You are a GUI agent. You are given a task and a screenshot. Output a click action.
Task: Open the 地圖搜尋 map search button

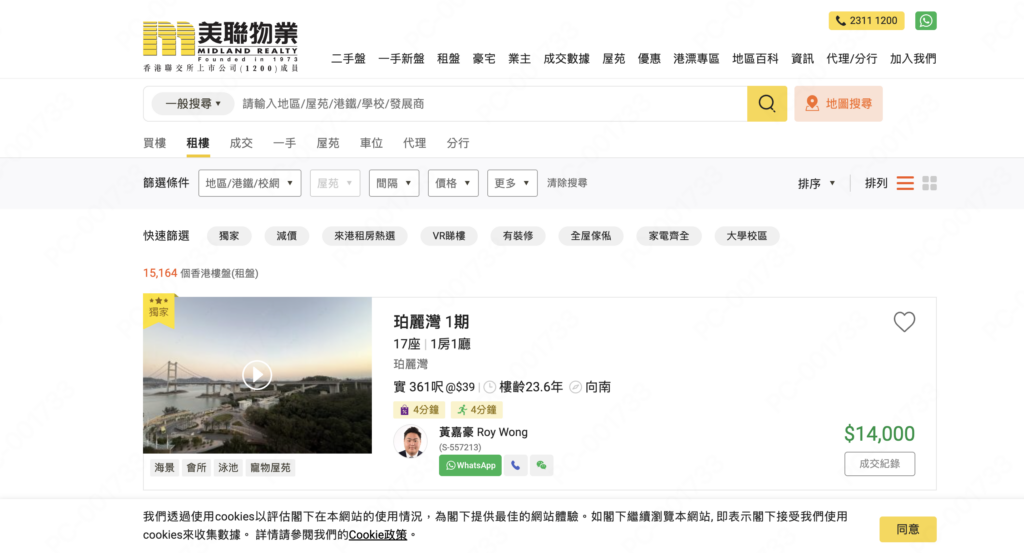(838, 104)
